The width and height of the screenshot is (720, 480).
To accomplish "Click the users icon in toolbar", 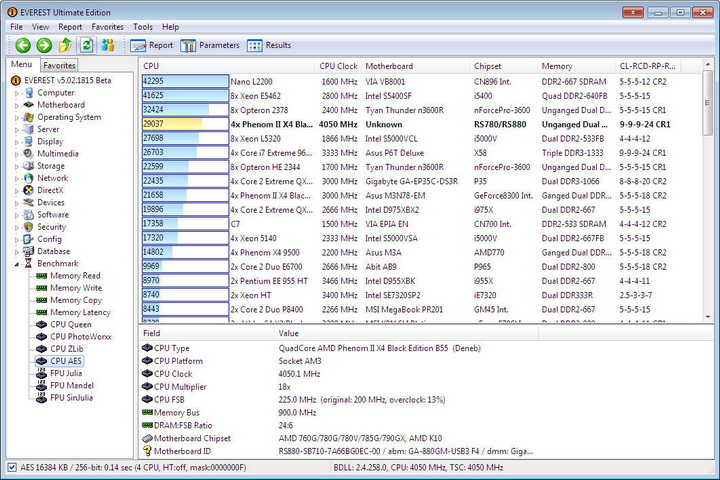I will 108,45.
